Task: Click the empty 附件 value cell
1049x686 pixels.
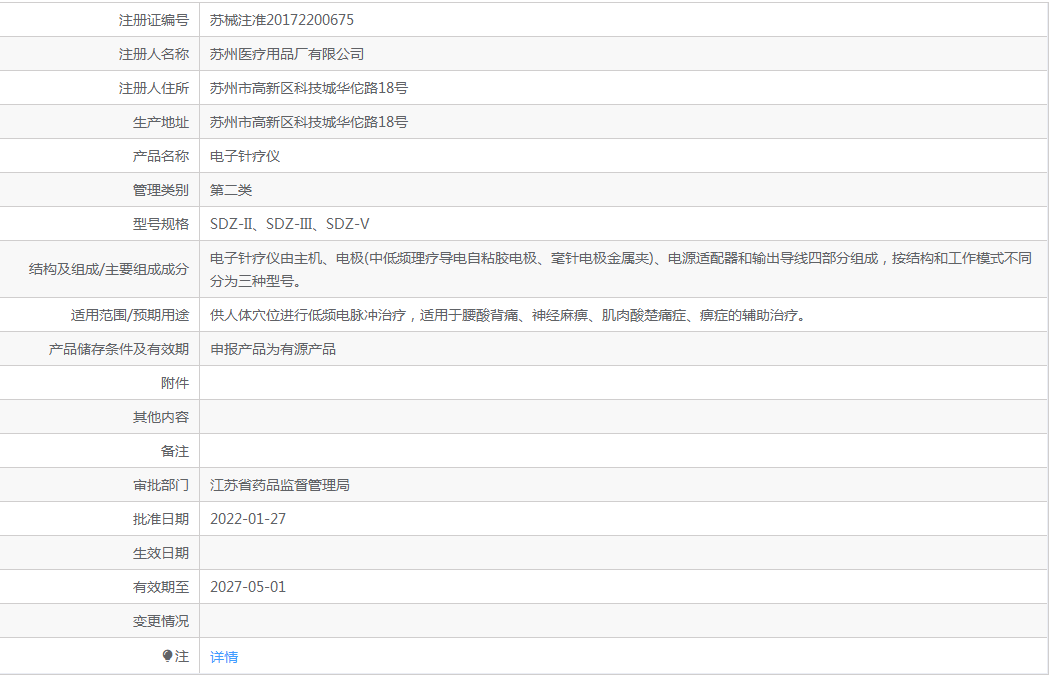Action: coord(624,383)
